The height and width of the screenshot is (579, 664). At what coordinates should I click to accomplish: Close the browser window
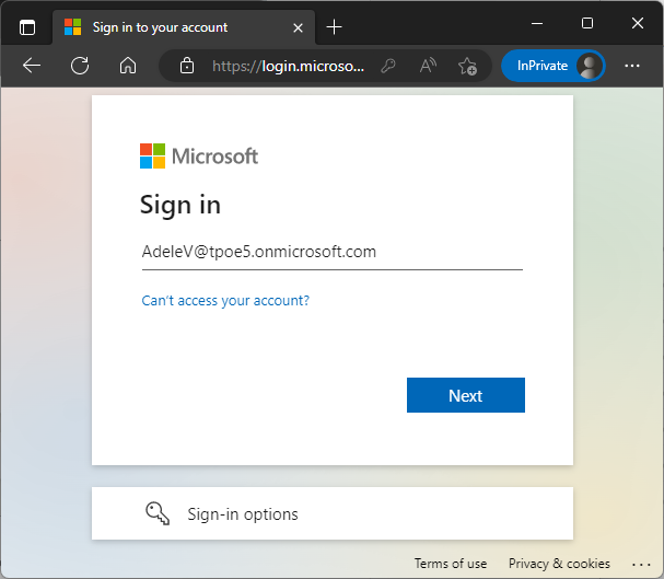tap(637, 23)
